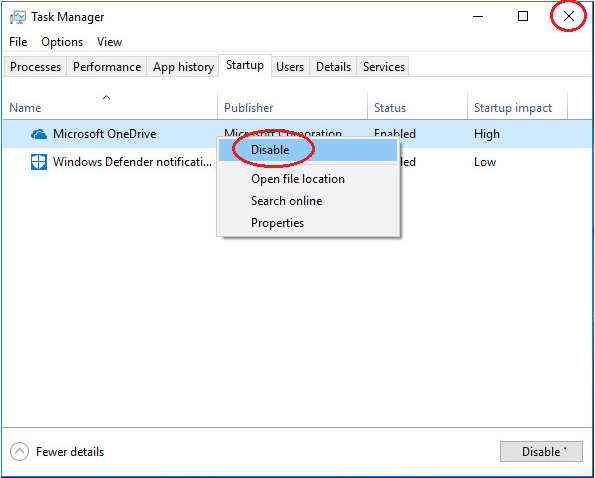This screenshot has height=478, width=595.
Task: Sort by the Publisher column header
Action: click(x=292, y=105)
